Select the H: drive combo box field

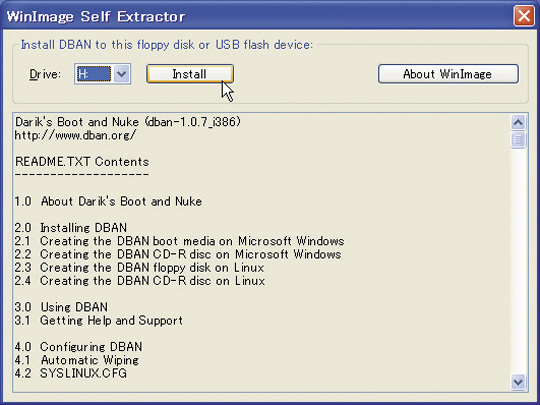[102, 74]
